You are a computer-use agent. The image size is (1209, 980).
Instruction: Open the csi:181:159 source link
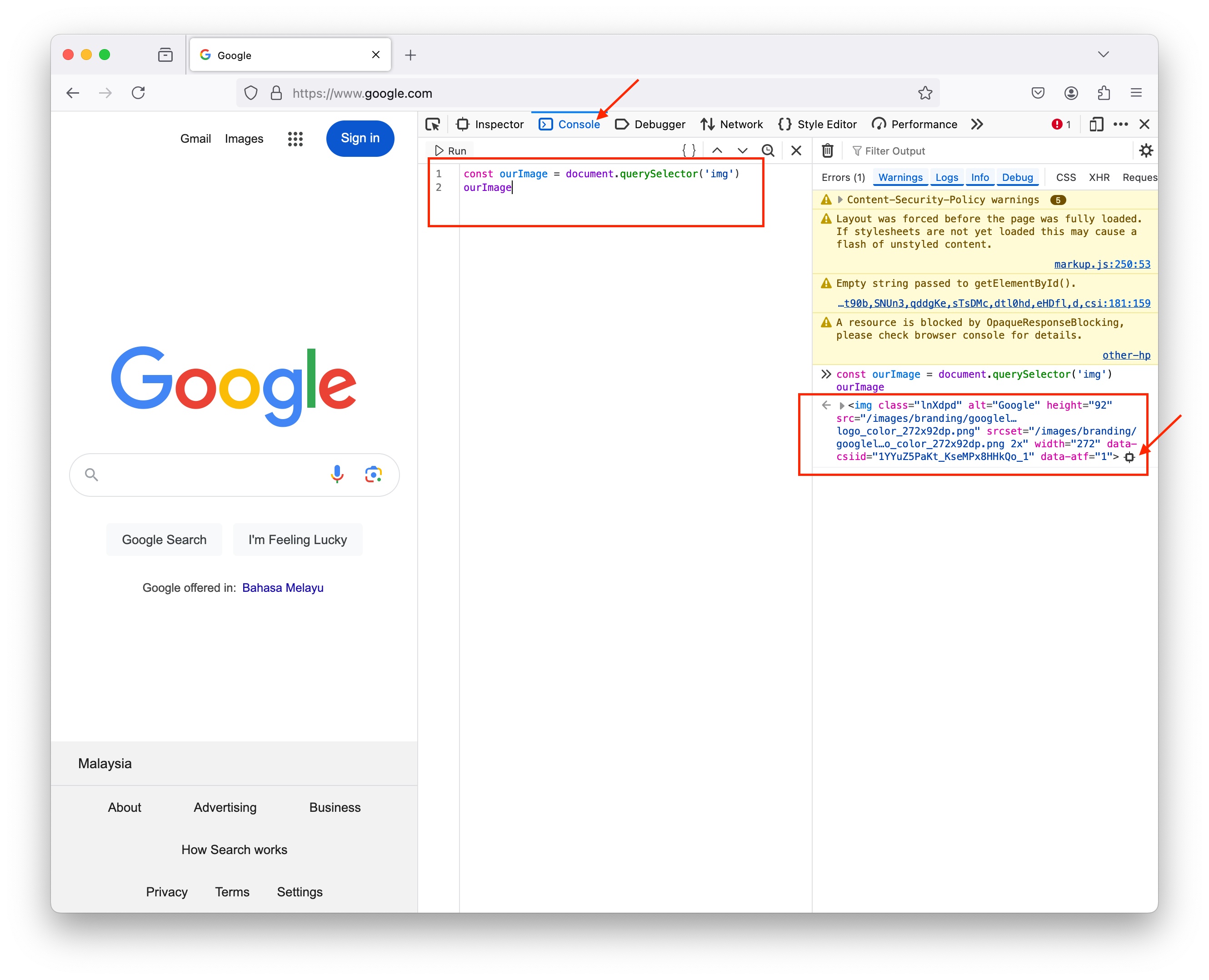pos(994,303)
